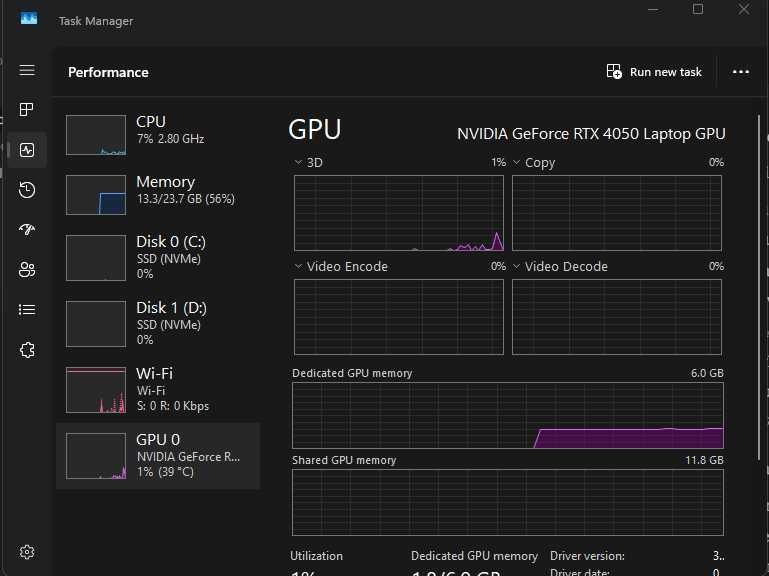The width and height of the screenshot is (769, 576).
Task: Click the Performance page title
Action: tap(108, 73)
